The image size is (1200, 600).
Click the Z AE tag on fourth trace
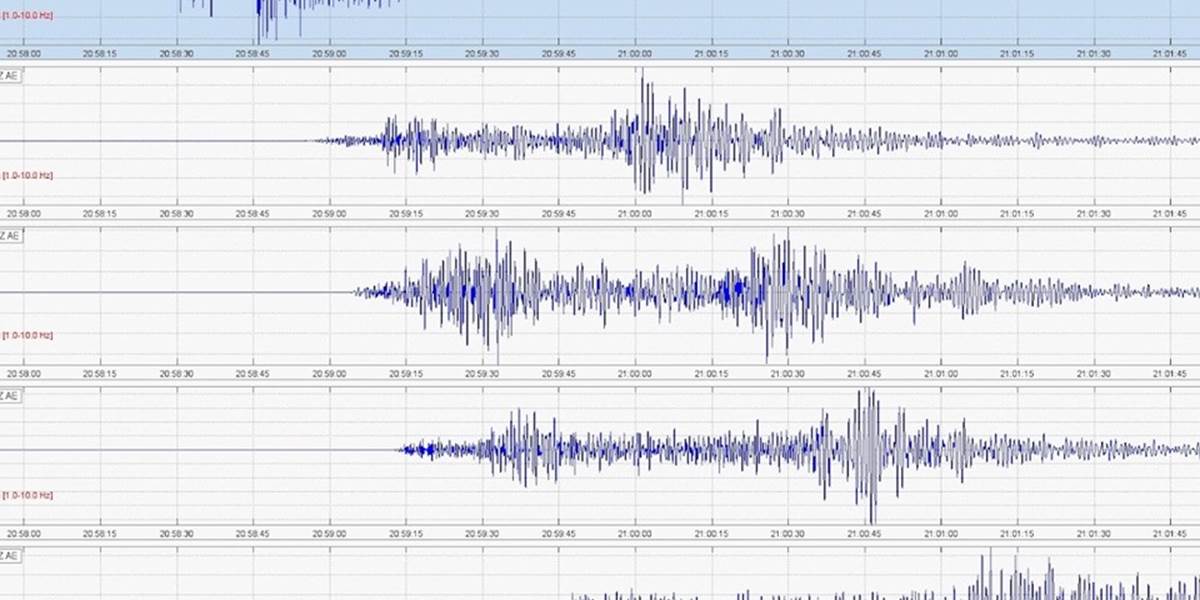coord(10,396)
